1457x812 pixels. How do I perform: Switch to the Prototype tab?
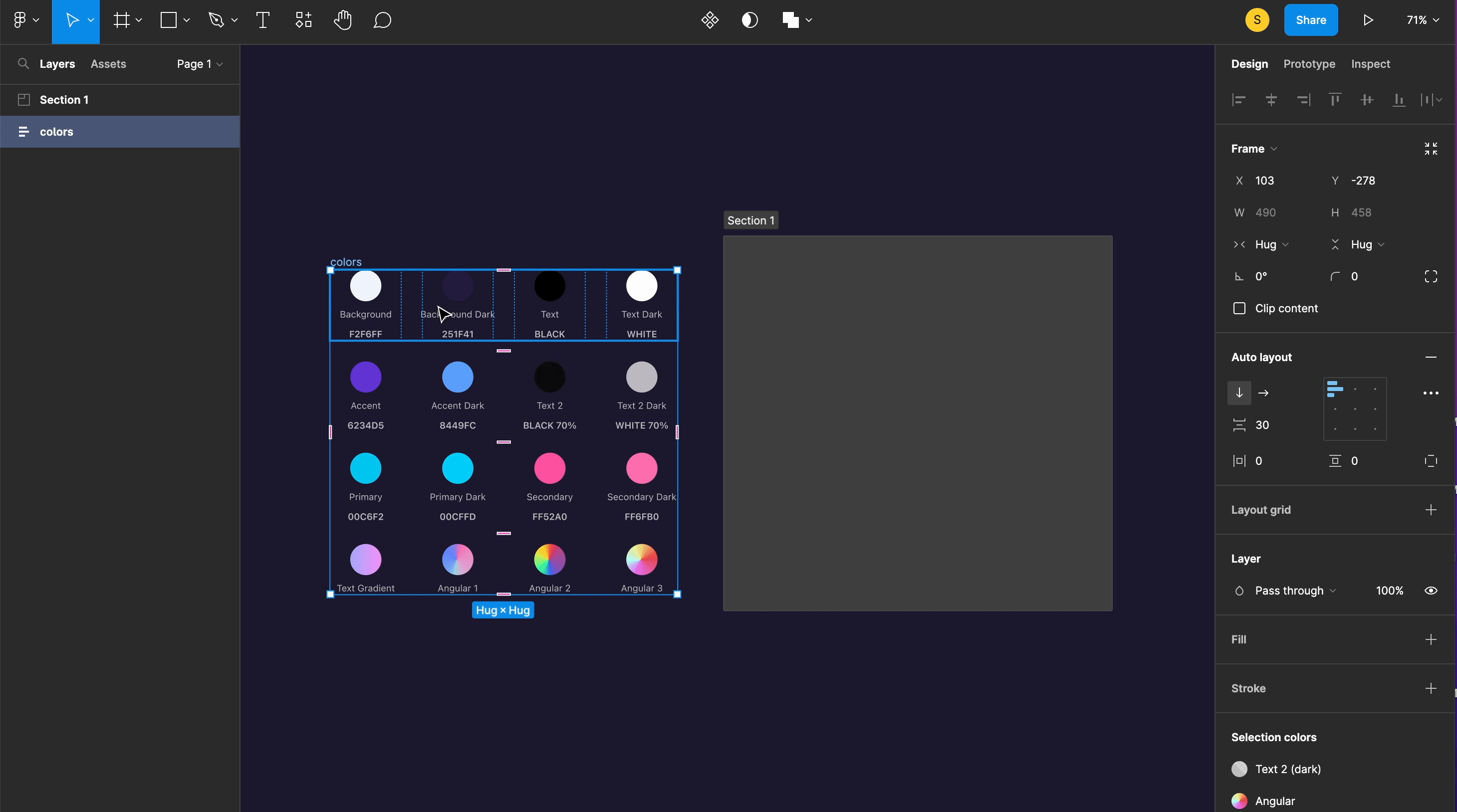click(1309, 64)
